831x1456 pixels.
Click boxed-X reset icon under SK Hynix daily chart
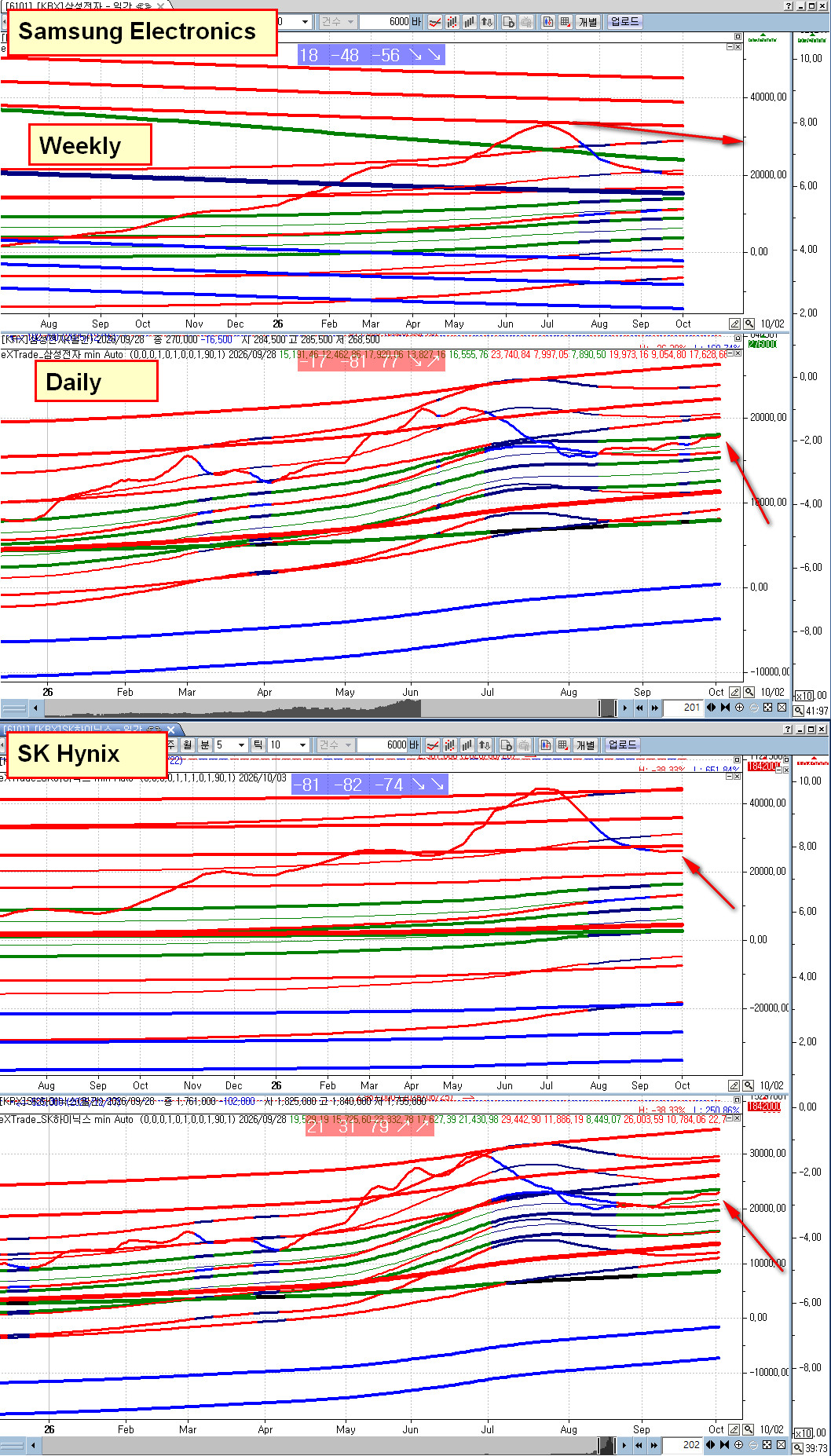tap(781, 1445)
